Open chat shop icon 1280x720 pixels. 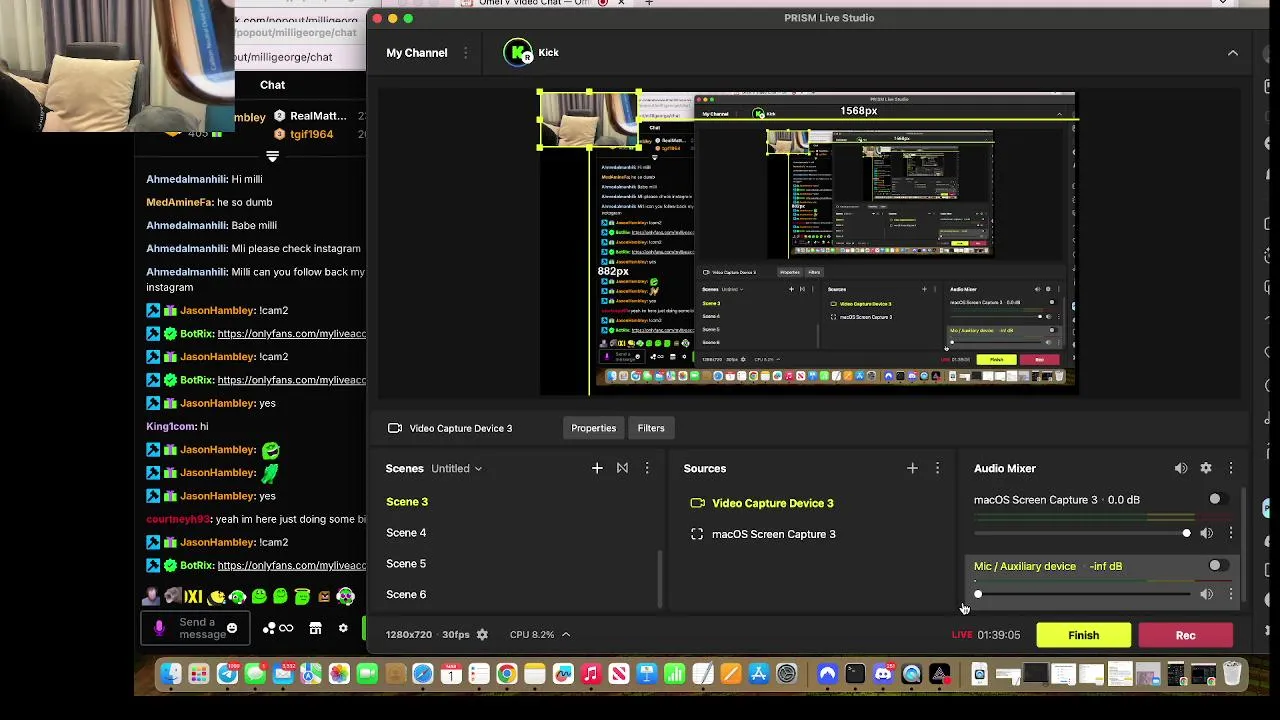pos(315,628)
